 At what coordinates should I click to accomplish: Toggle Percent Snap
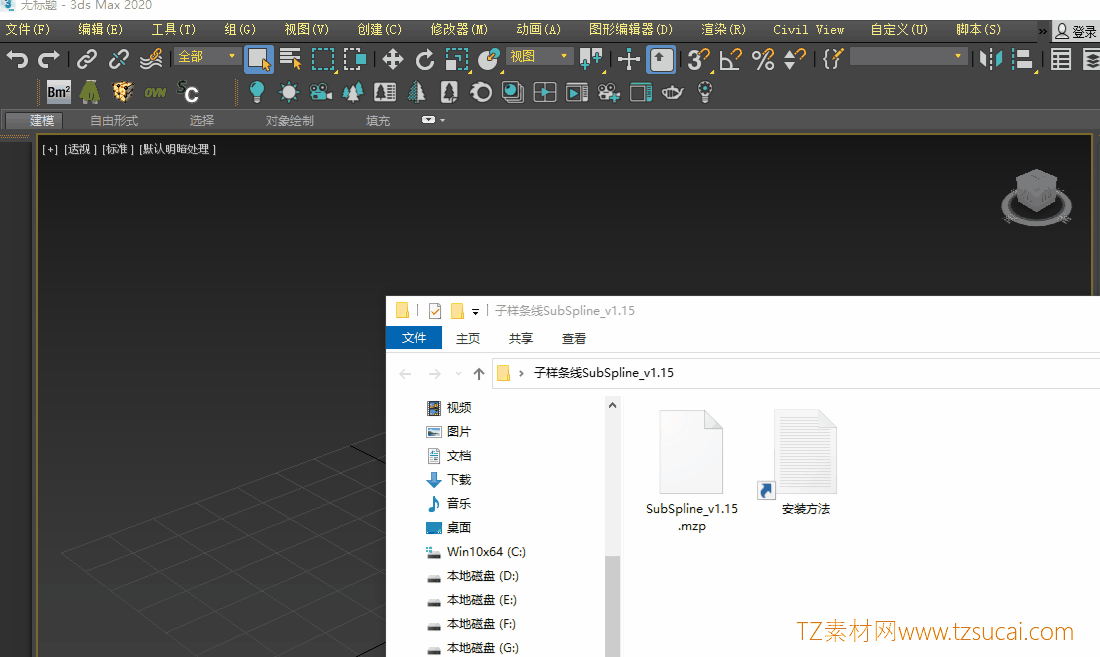(763, 59)
